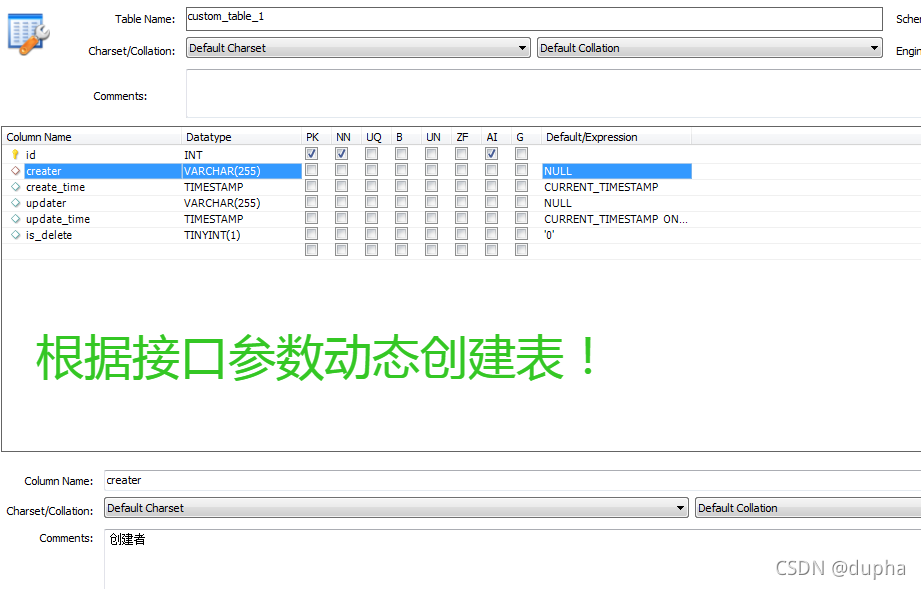Click TIMESTAMP datatype of update_time
This screenshot has height=589, width=921.
tap(213, 218)
